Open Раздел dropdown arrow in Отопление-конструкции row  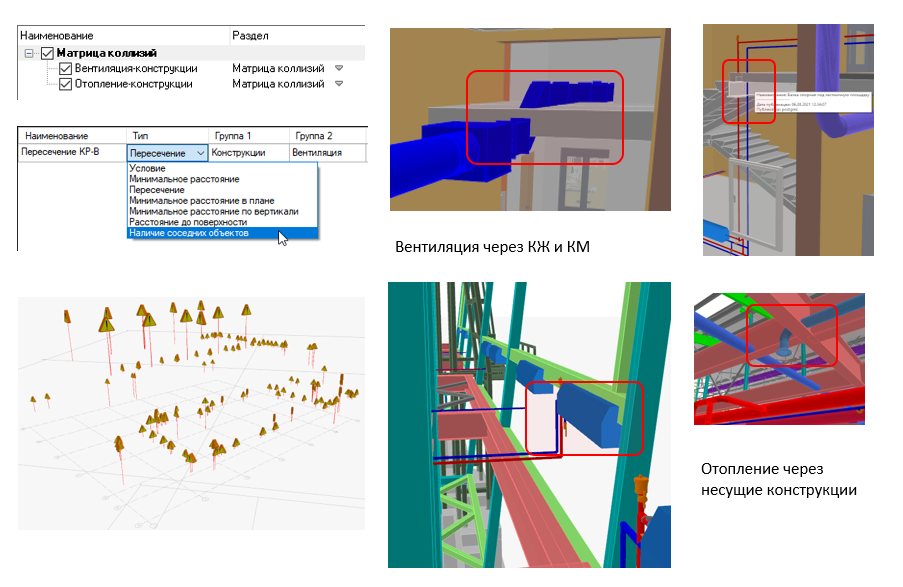(338, 84)
